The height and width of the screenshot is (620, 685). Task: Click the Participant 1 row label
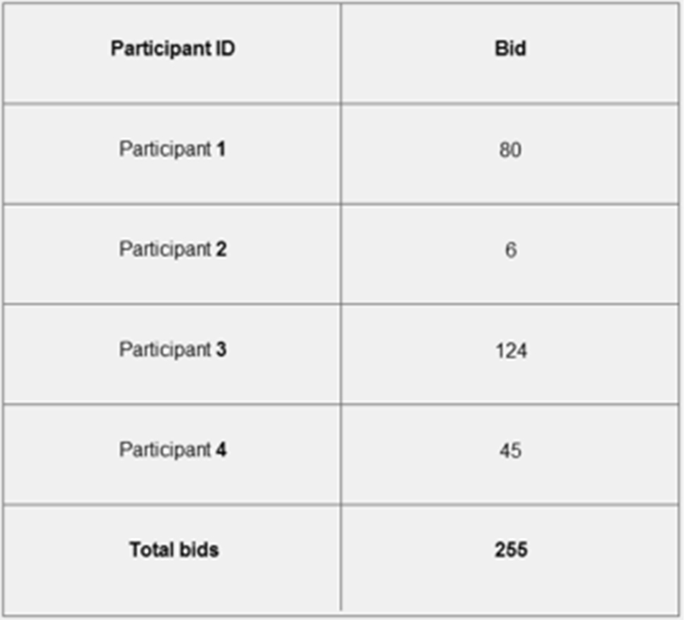coord(173,149)
